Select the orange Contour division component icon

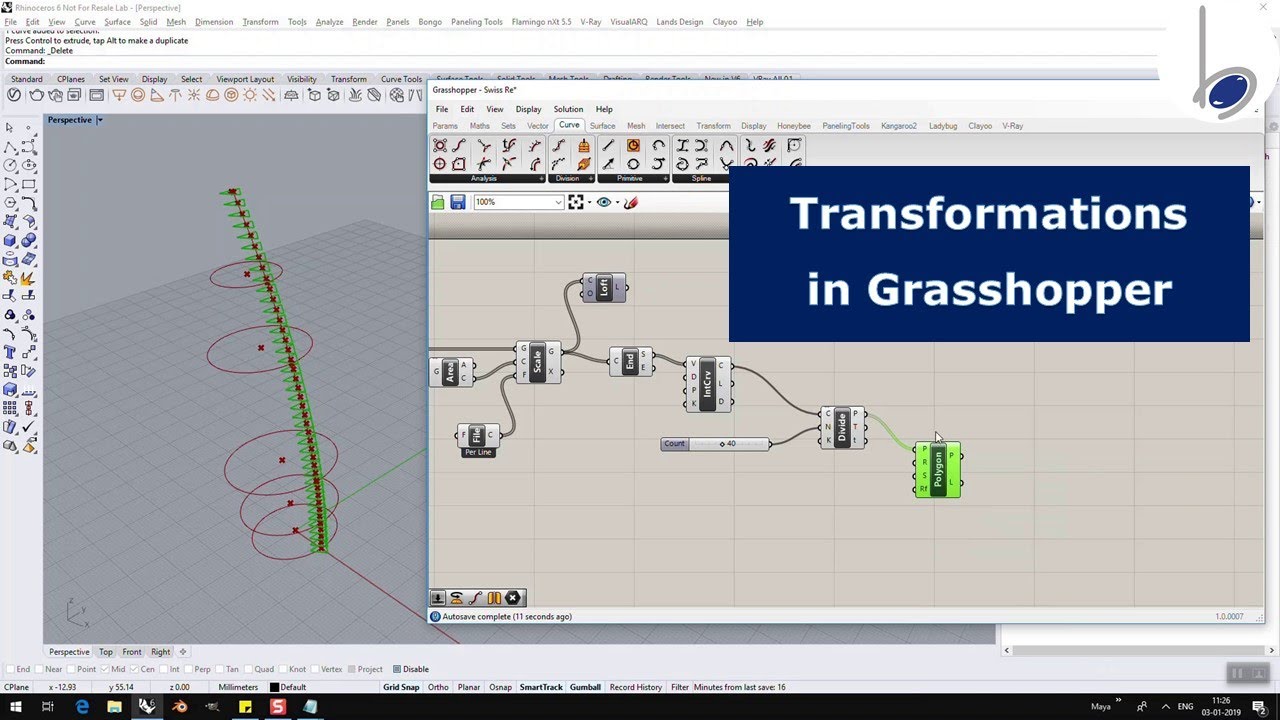coord(584,146)
